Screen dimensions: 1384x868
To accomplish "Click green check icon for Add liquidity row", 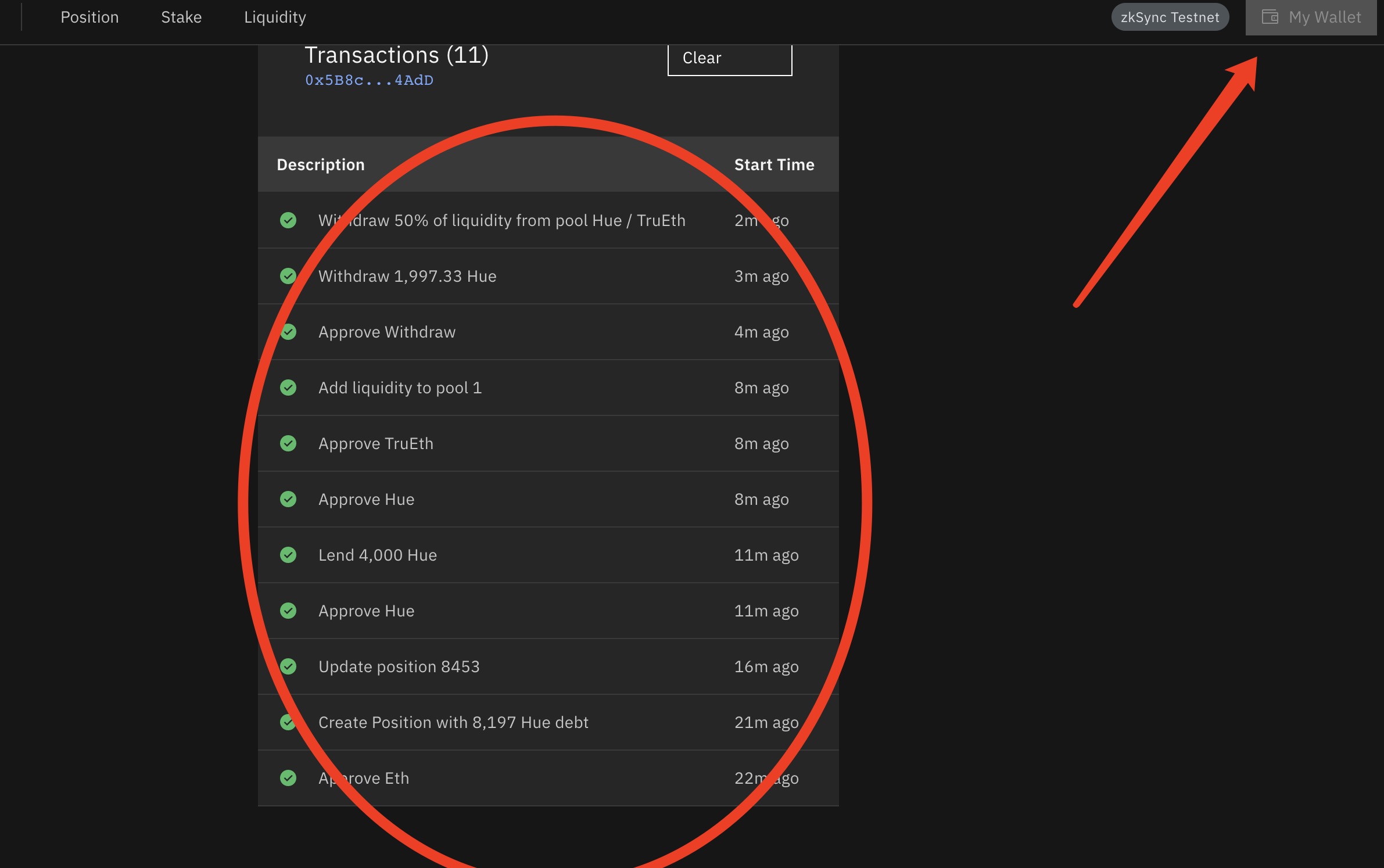I will point(288,388).
